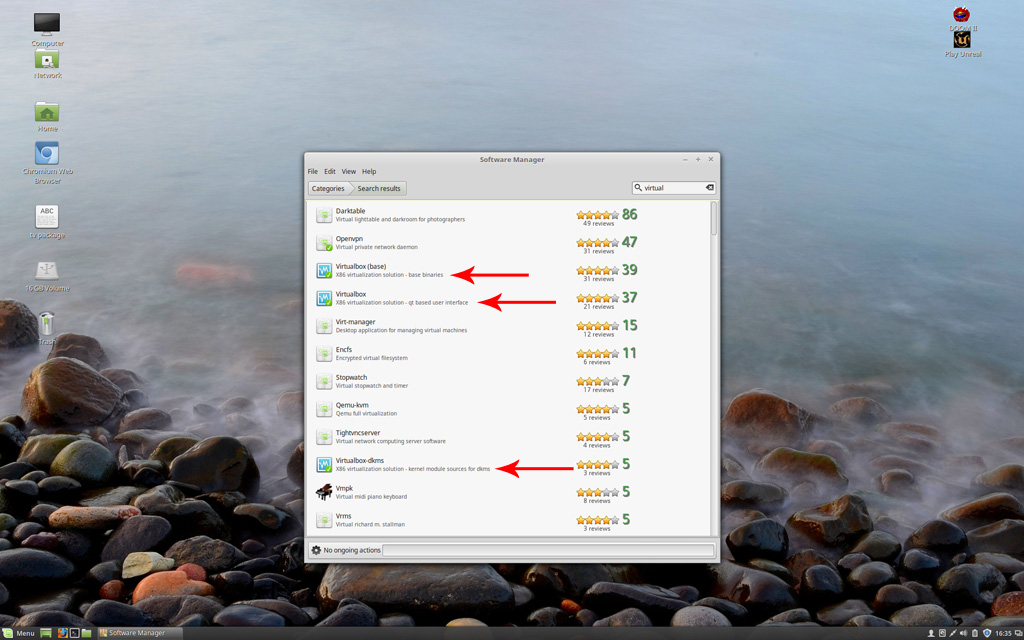Click the Virt-manager package icon
The height and width of the screenshot is (640, 1024).
click(324, 326)
